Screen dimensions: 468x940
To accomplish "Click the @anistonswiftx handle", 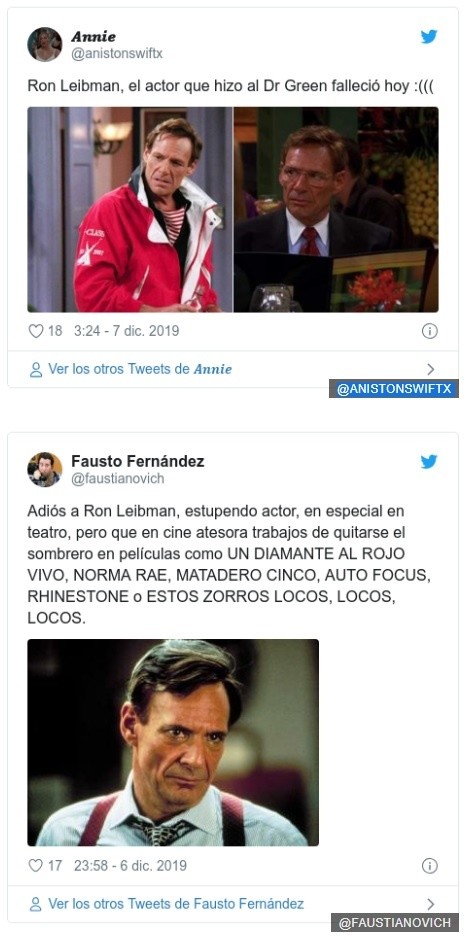I will 117,53.
